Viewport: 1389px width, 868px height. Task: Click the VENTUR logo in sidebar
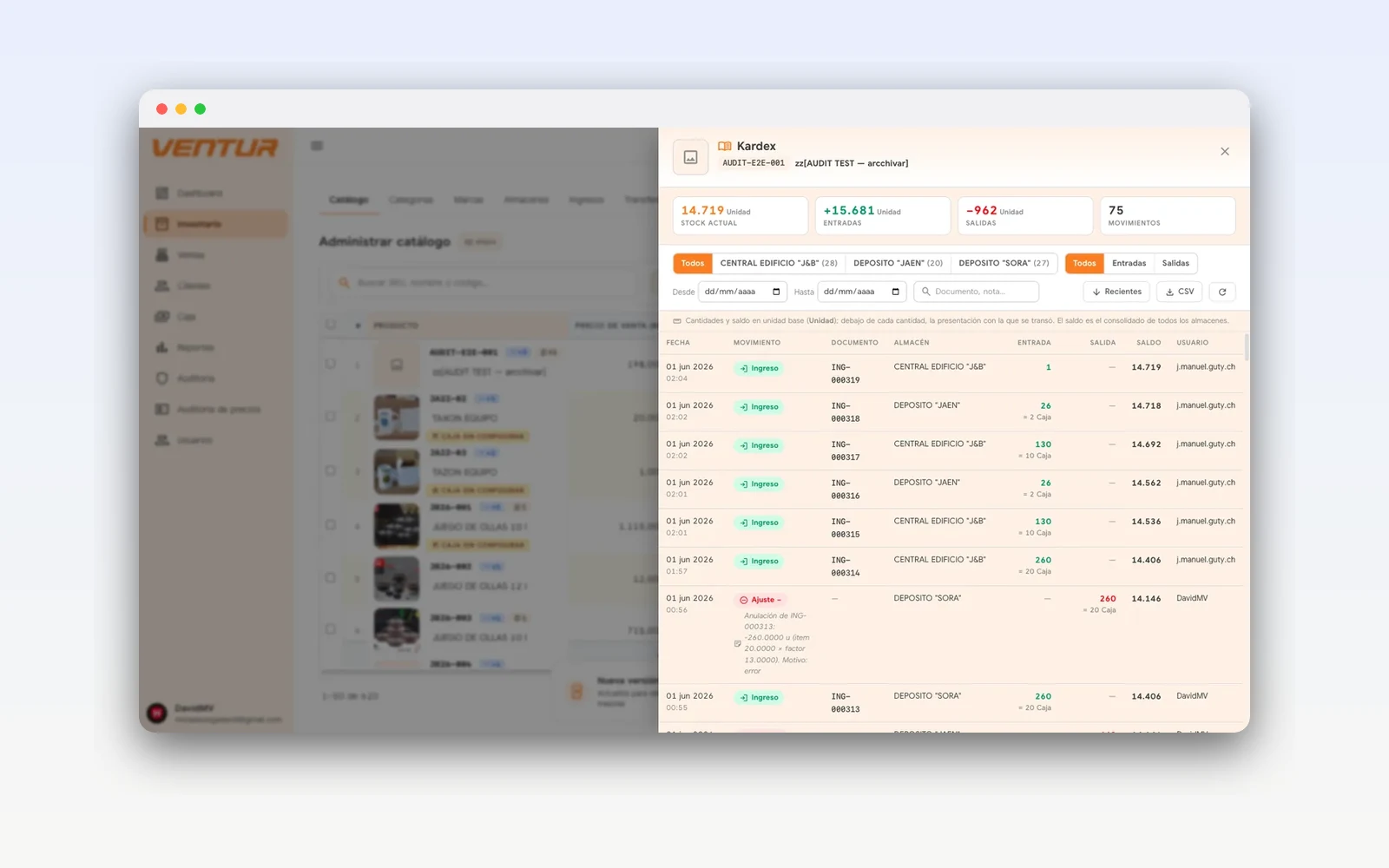215,148
